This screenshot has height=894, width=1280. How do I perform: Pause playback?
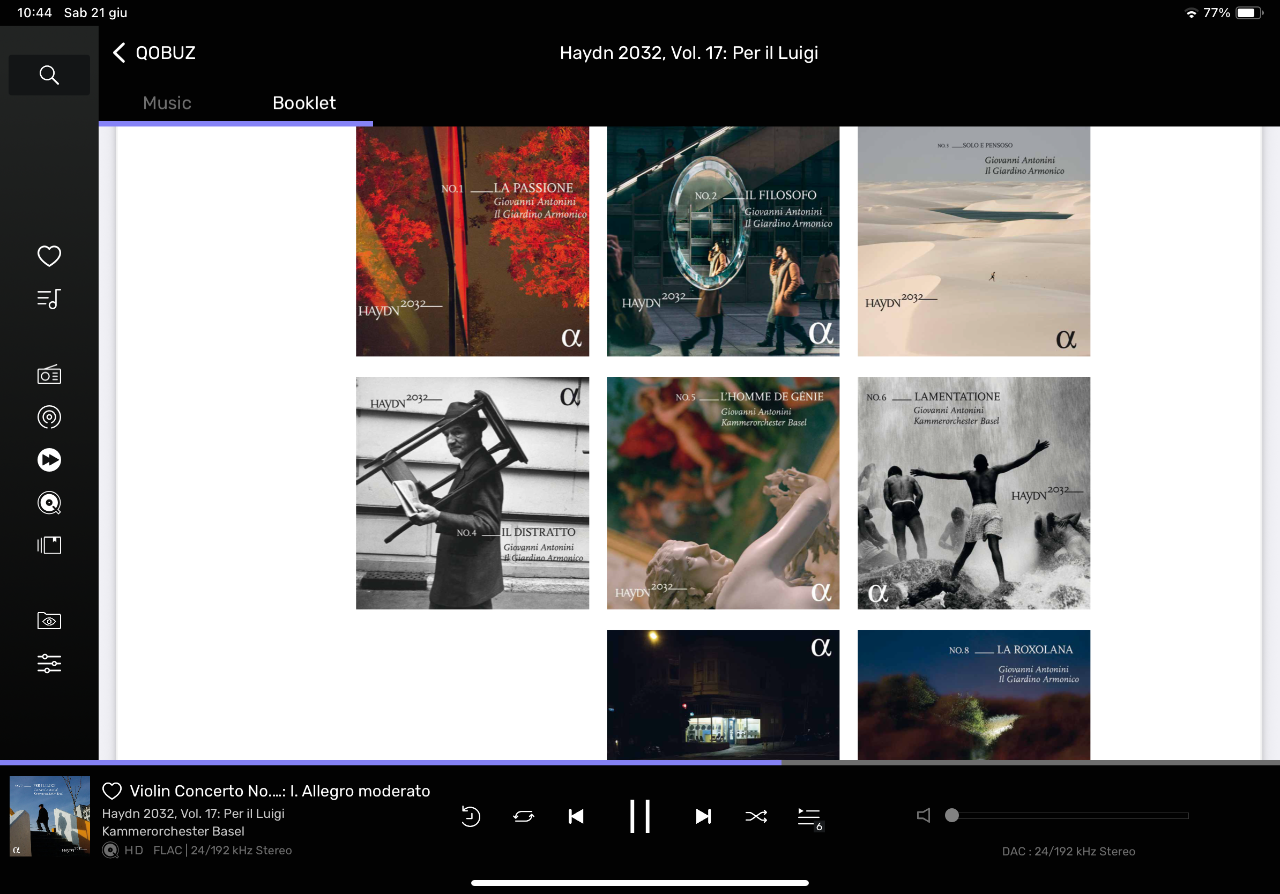(x=640, y=816)
